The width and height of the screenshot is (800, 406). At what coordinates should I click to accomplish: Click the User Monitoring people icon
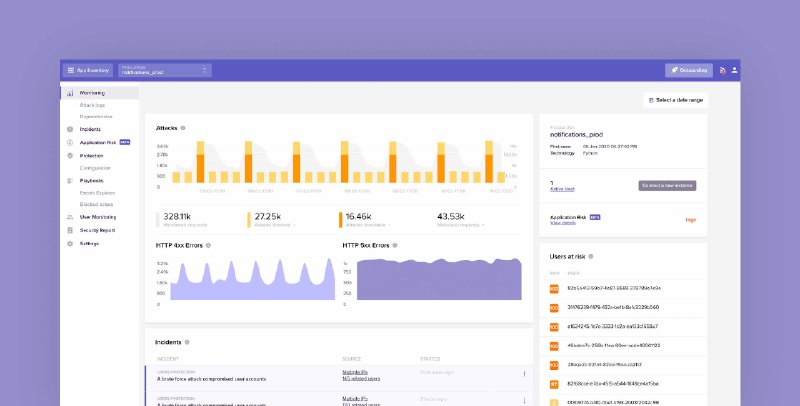[x=70, y=217]
